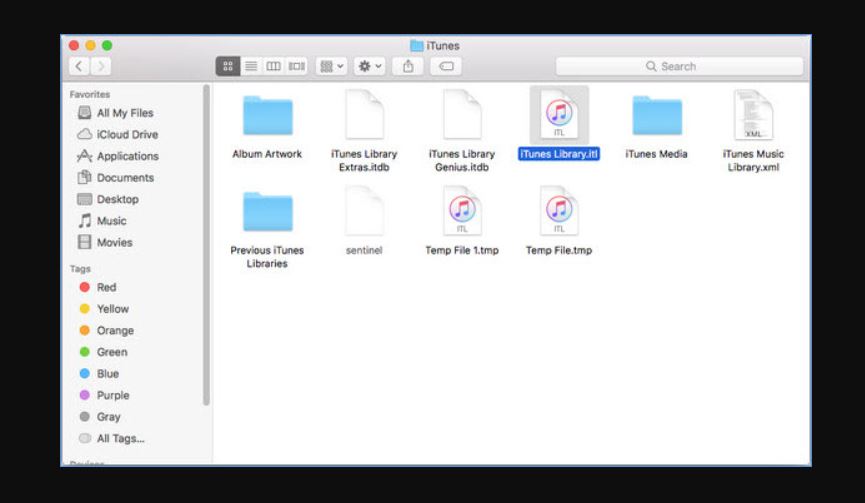Screen dimensions: 865x503
Task: Select Previous iTunes Libraries folder icon
Action: tap(268, 212)
